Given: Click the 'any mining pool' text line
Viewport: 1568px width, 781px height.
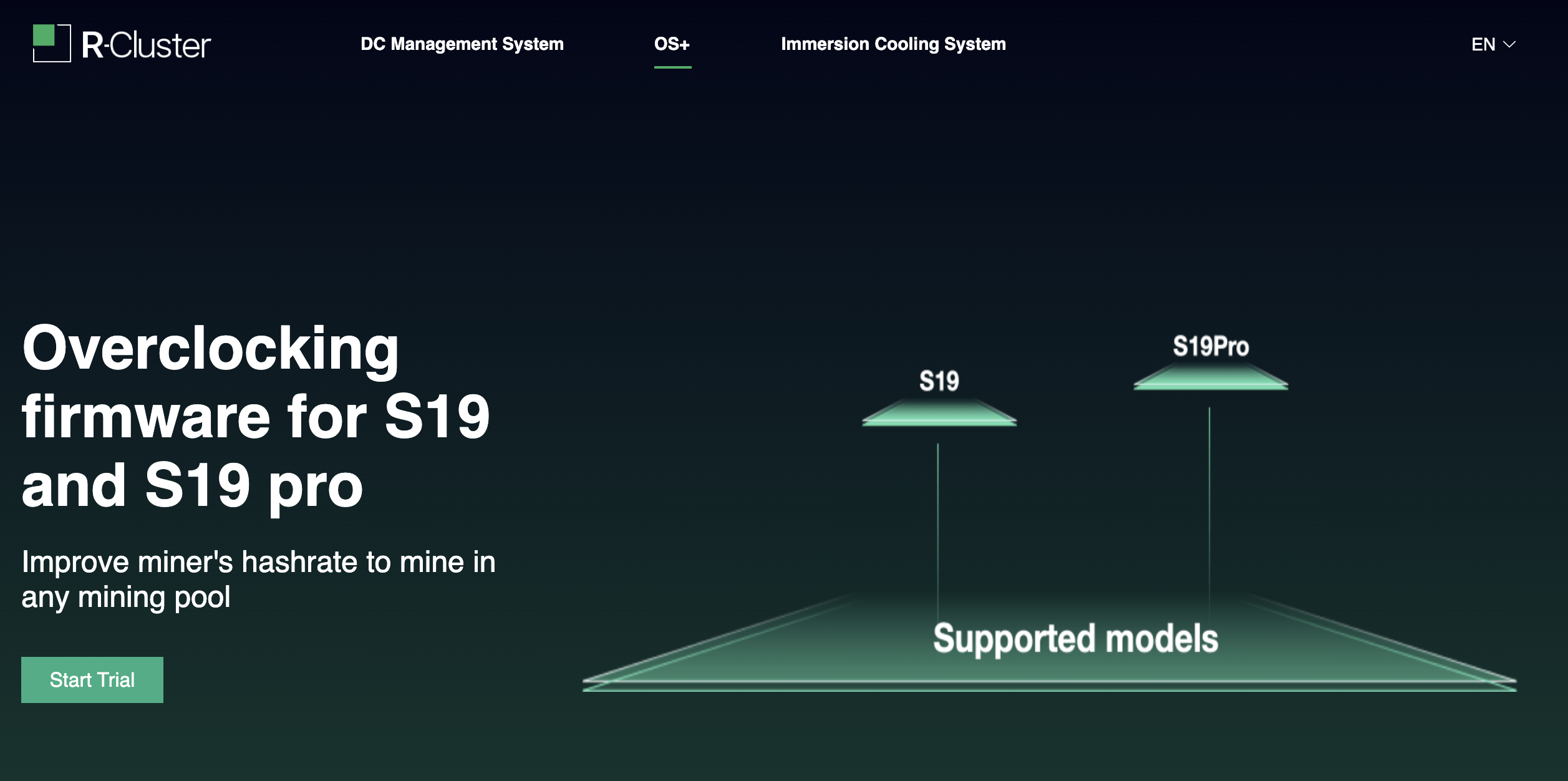Looking at the screenshot, I should point(126,598).
